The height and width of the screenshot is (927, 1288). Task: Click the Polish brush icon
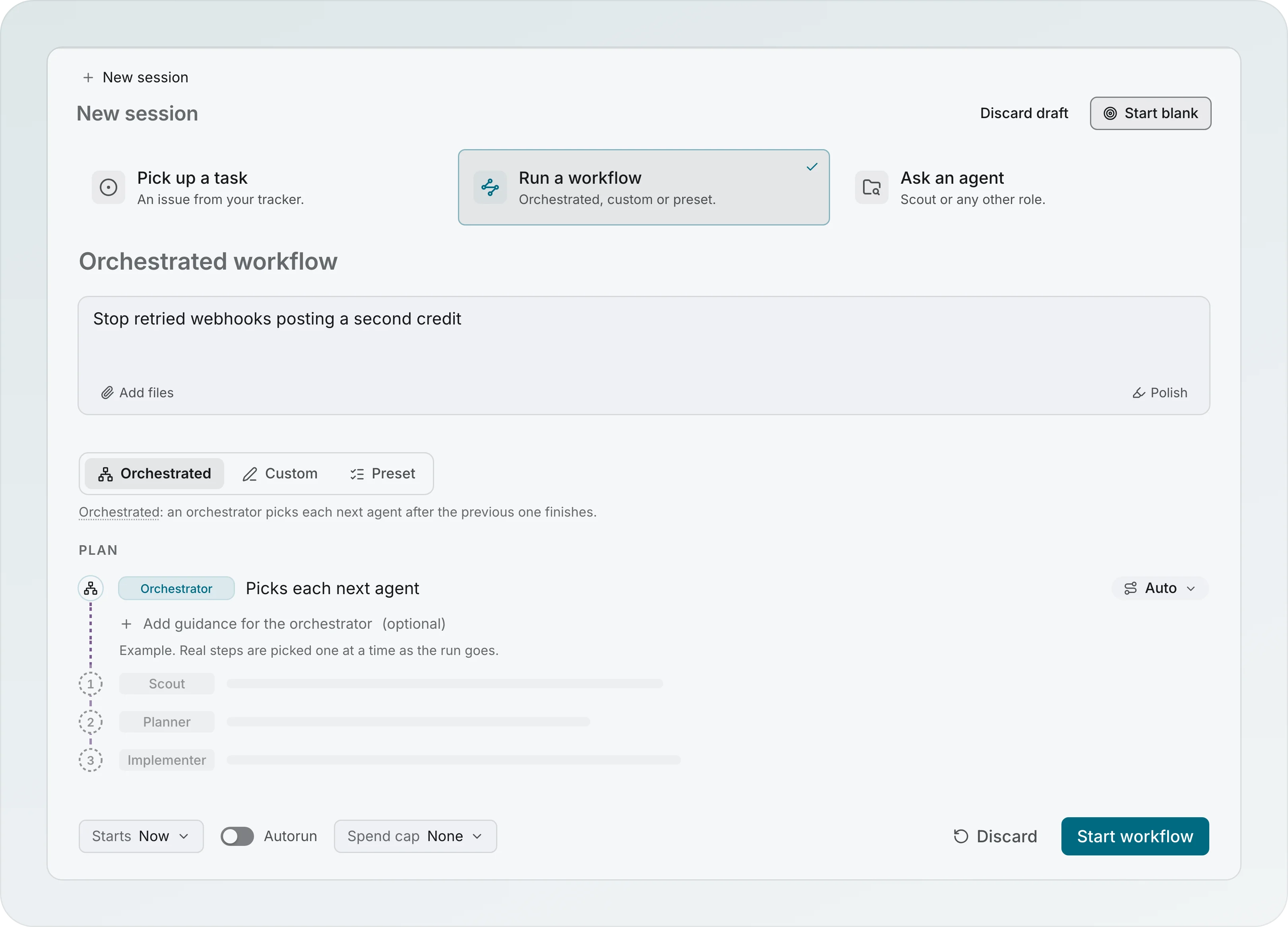pyautogui.click(x=1139, y=393)
